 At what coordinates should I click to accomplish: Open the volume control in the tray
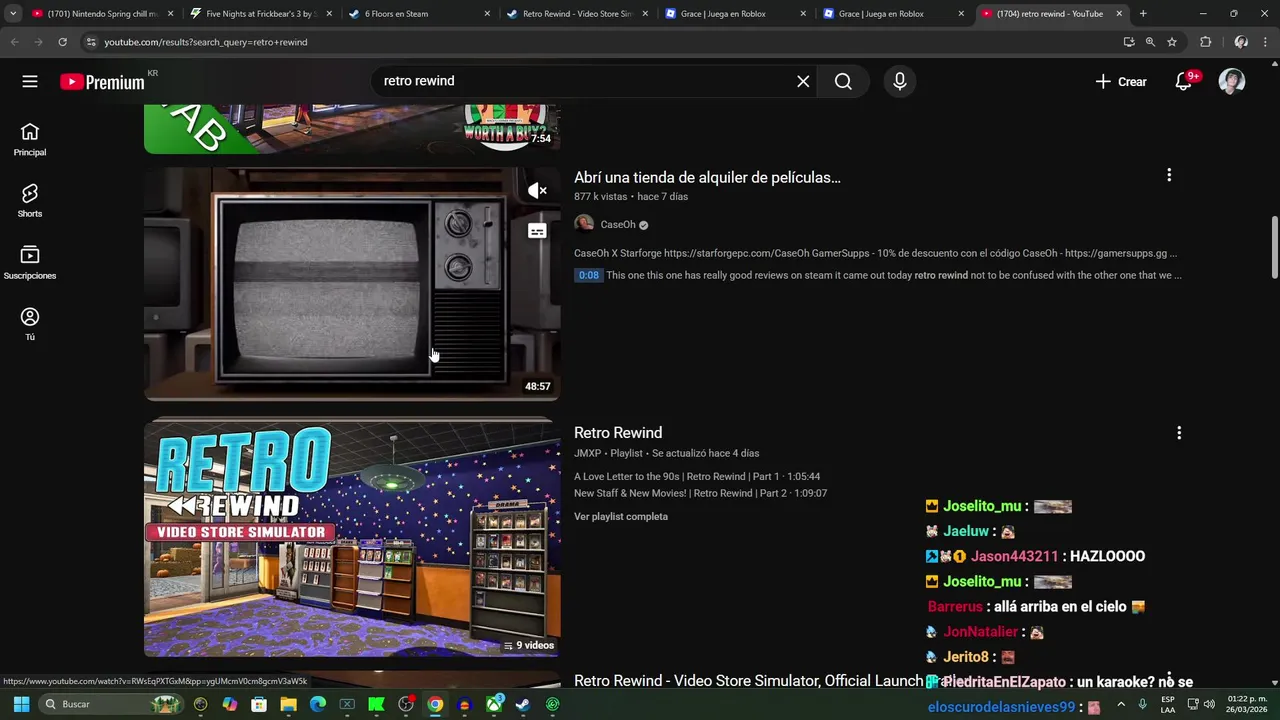pyautogui.click(x=1209, y=704)
